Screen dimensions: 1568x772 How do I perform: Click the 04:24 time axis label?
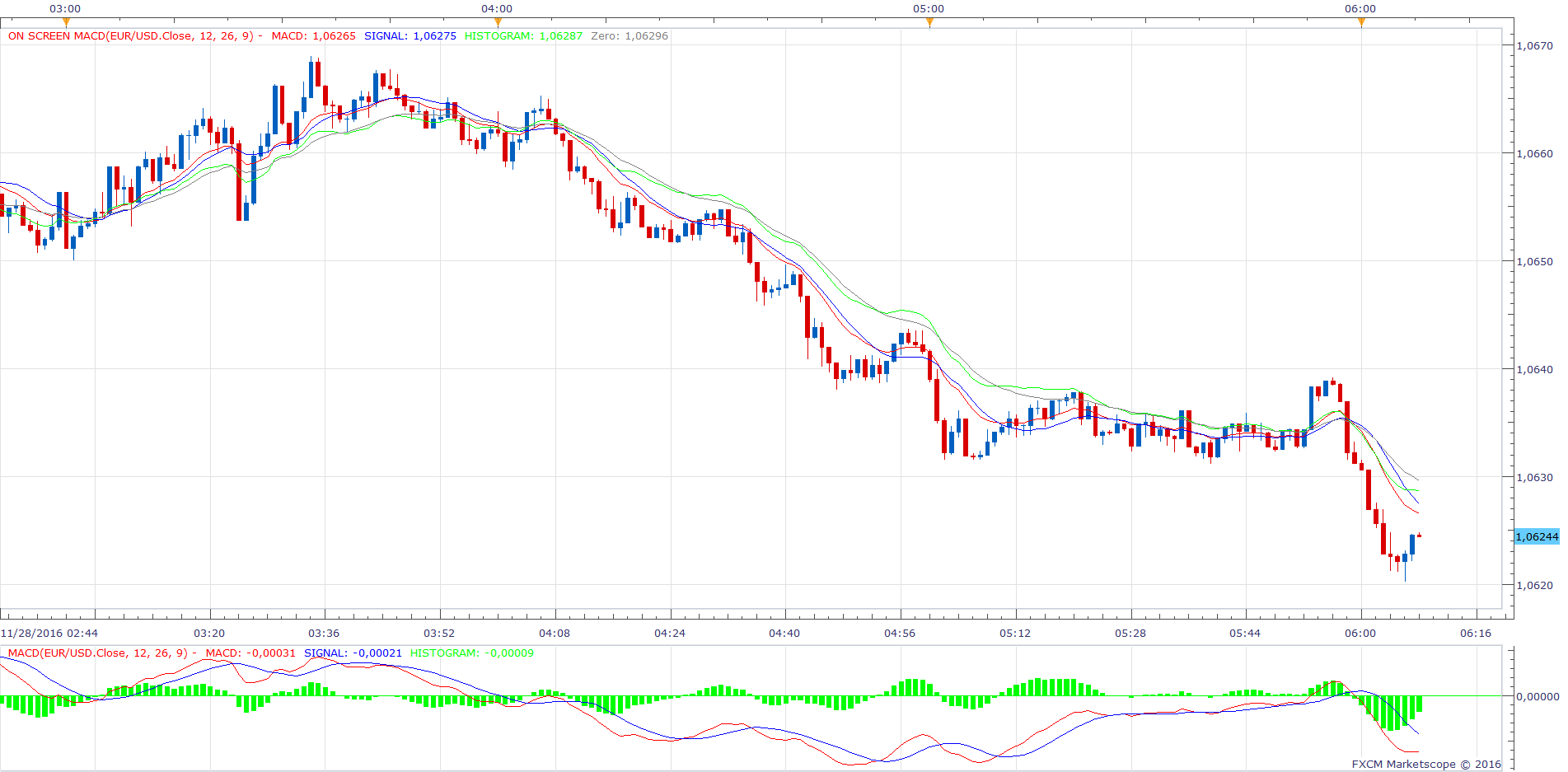[670, 633]
